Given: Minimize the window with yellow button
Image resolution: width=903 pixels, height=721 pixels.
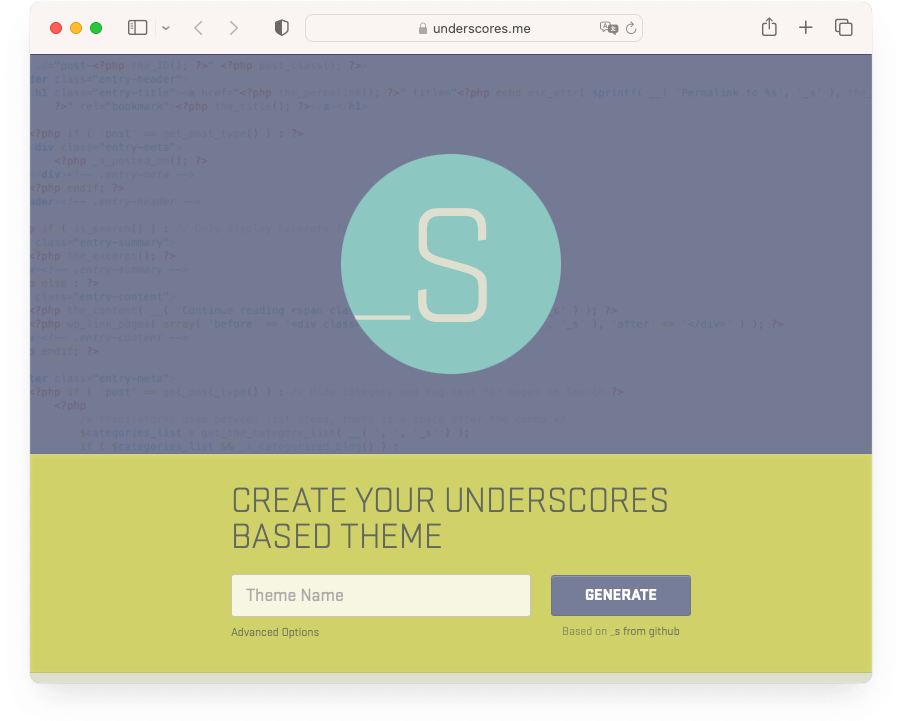Looking at the screenshot, I should point(76,28).
